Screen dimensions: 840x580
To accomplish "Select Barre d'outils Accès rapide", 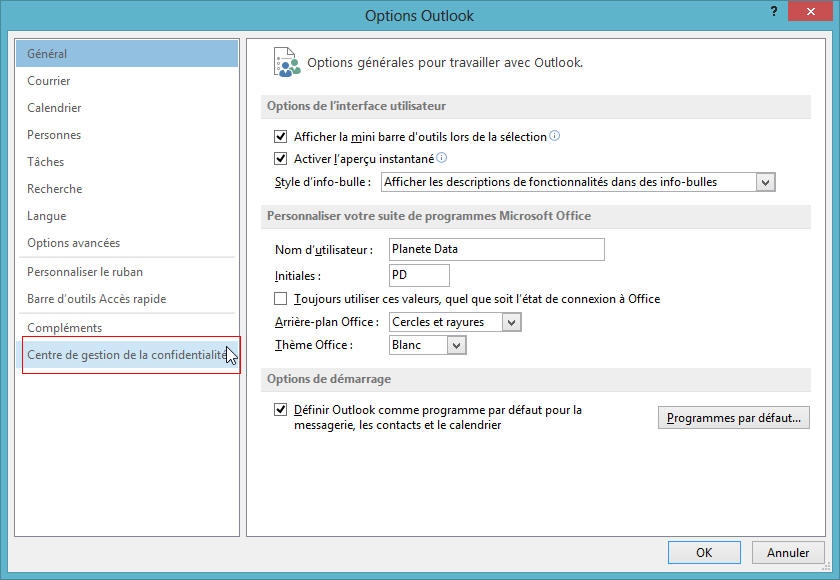I will tap(127, 299).
